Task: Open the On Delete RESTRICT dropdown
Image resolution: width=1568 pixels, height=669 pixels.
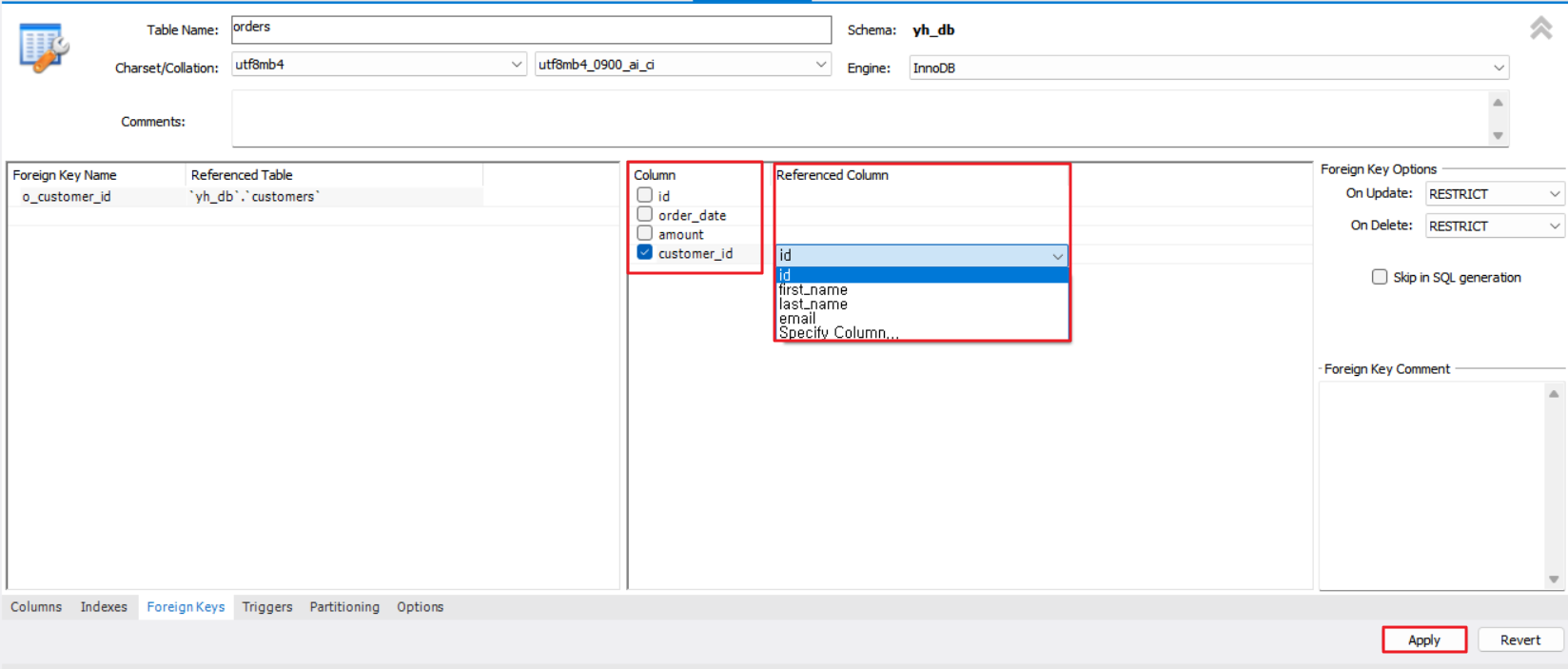Action: point(1494,226)
